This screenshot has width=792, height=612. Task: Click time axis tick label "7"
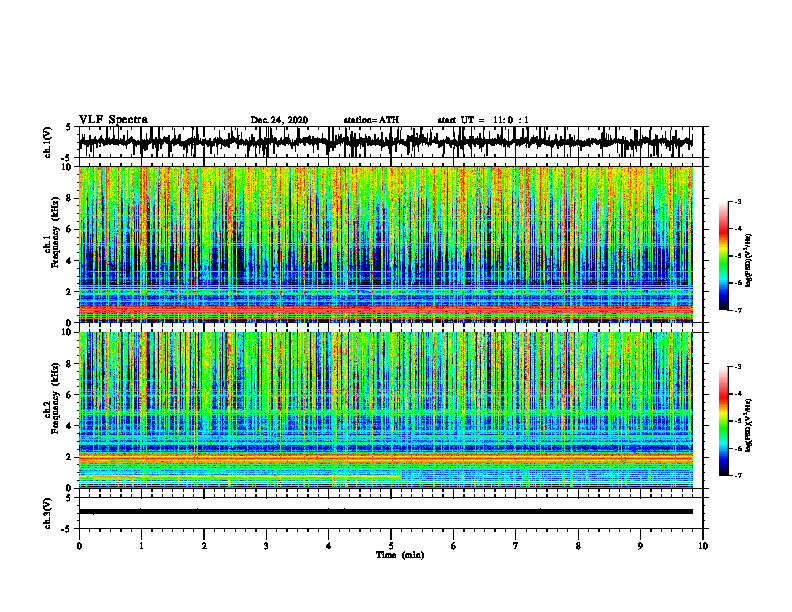[516, 546]
